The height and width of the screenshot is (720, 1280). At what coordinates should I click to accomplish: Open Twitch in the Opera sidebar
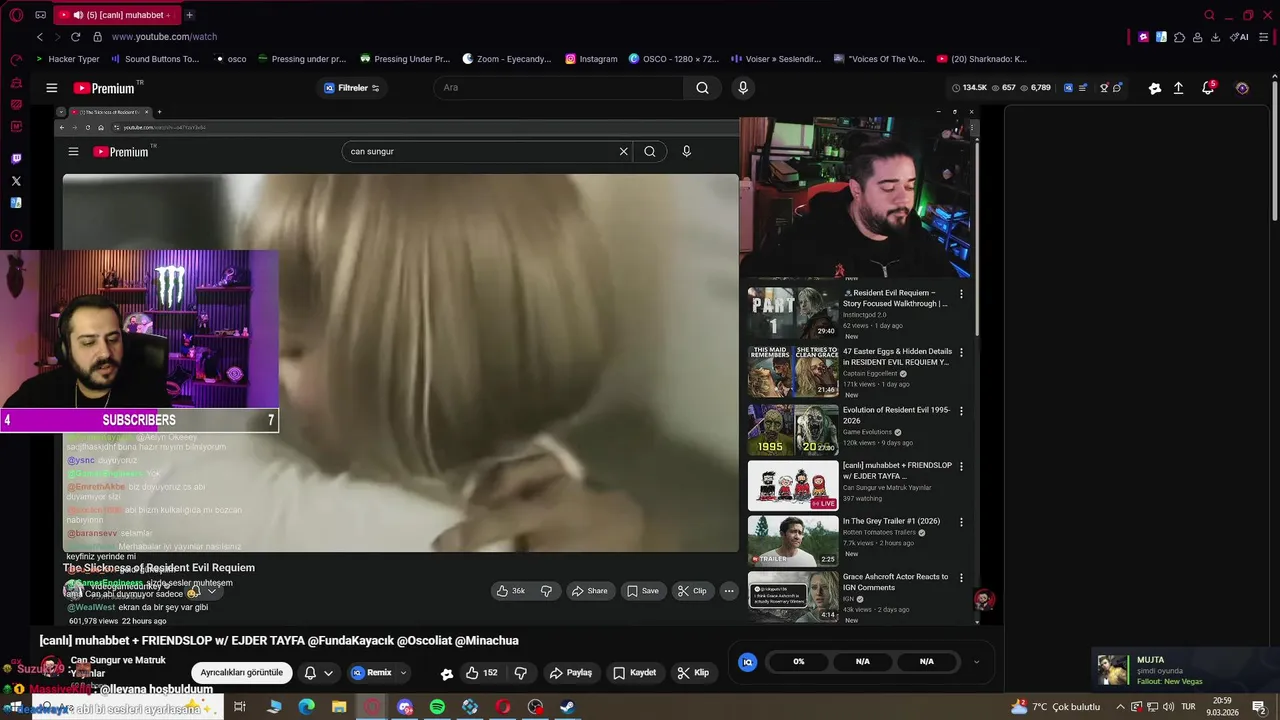click(16, 158)
